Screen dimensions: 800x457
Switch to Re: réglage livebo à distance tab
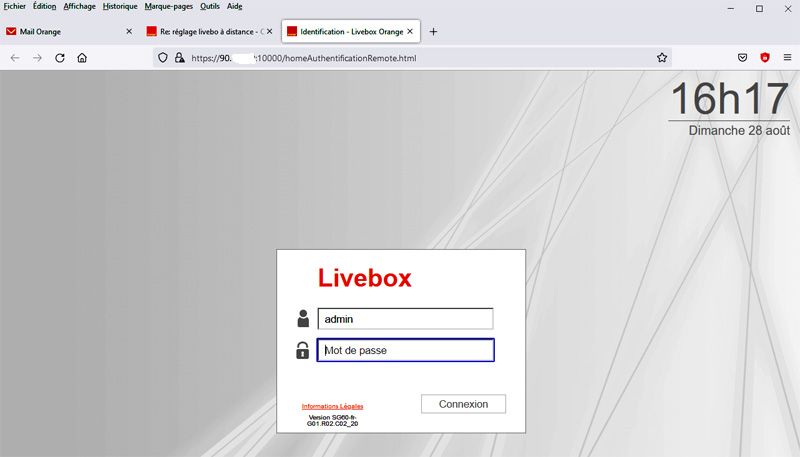[x=209, y=32]
